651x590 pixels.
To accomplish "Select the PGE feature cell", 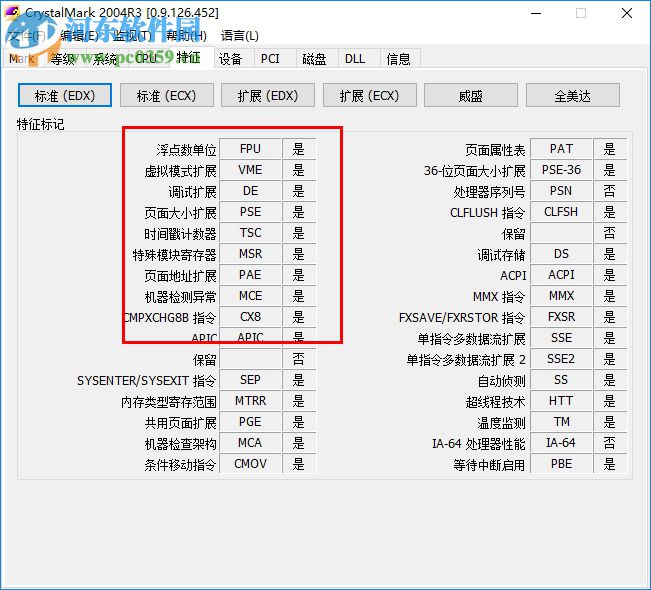I will pos(250,422).
